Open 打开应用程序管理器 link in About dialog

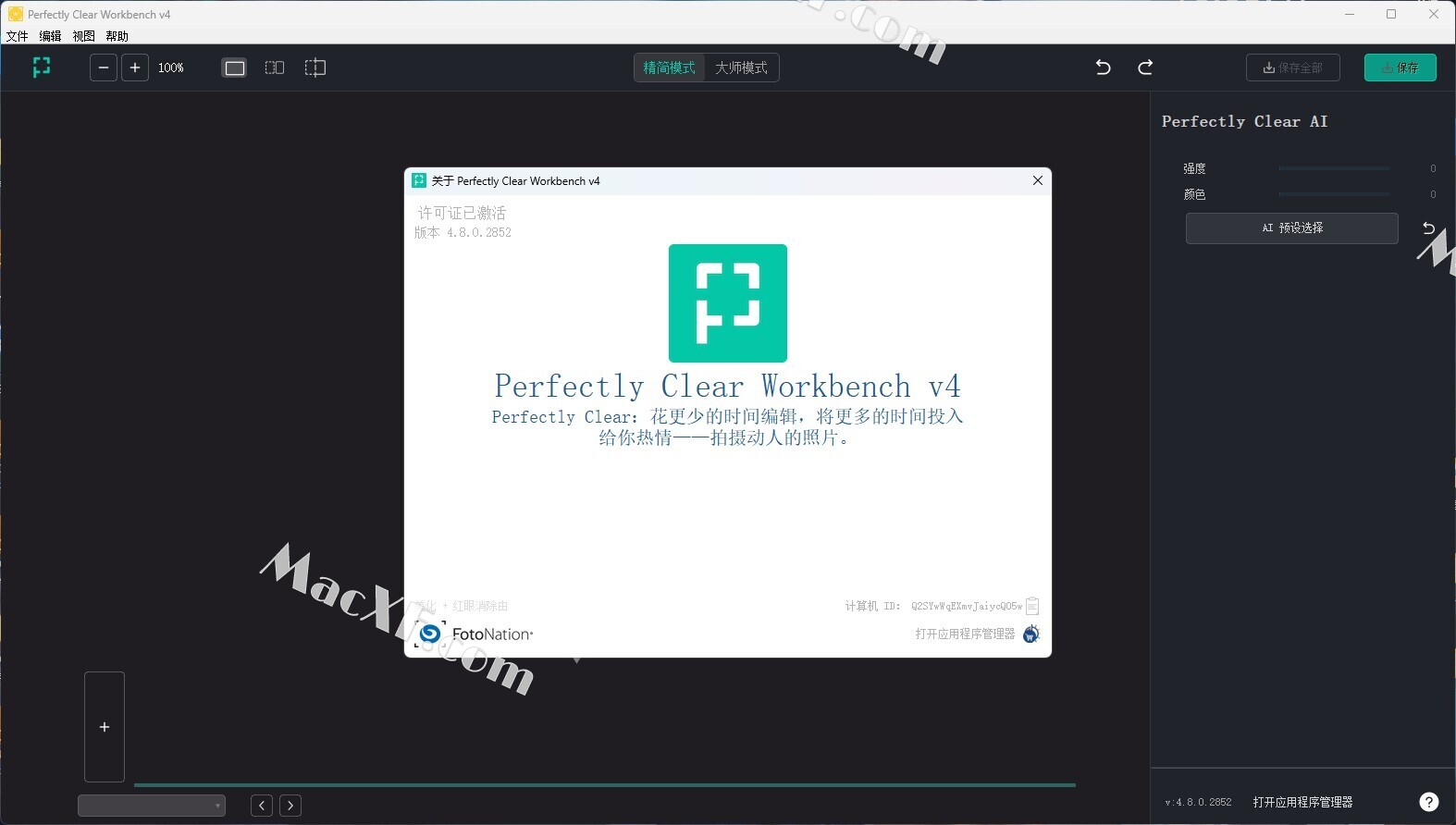(x=965, y=634)
